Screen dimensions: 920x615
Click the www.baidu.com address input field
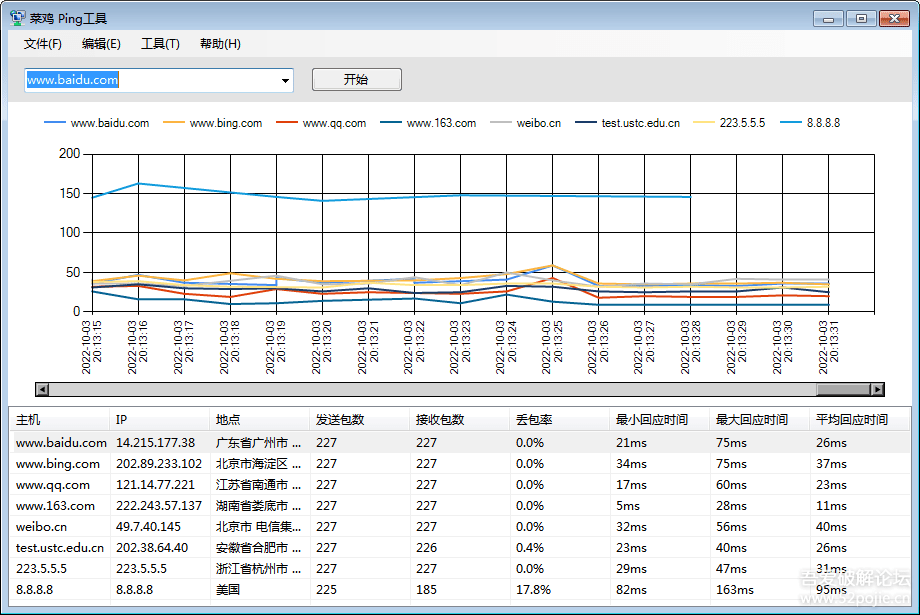click(150, 80)
